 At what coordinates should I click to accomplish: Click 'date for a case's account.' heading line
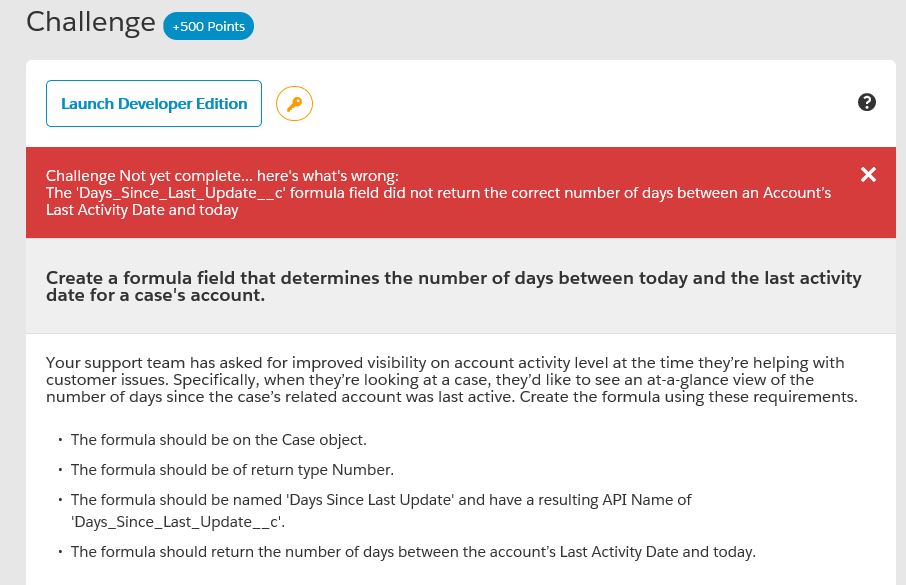[155, 295]
